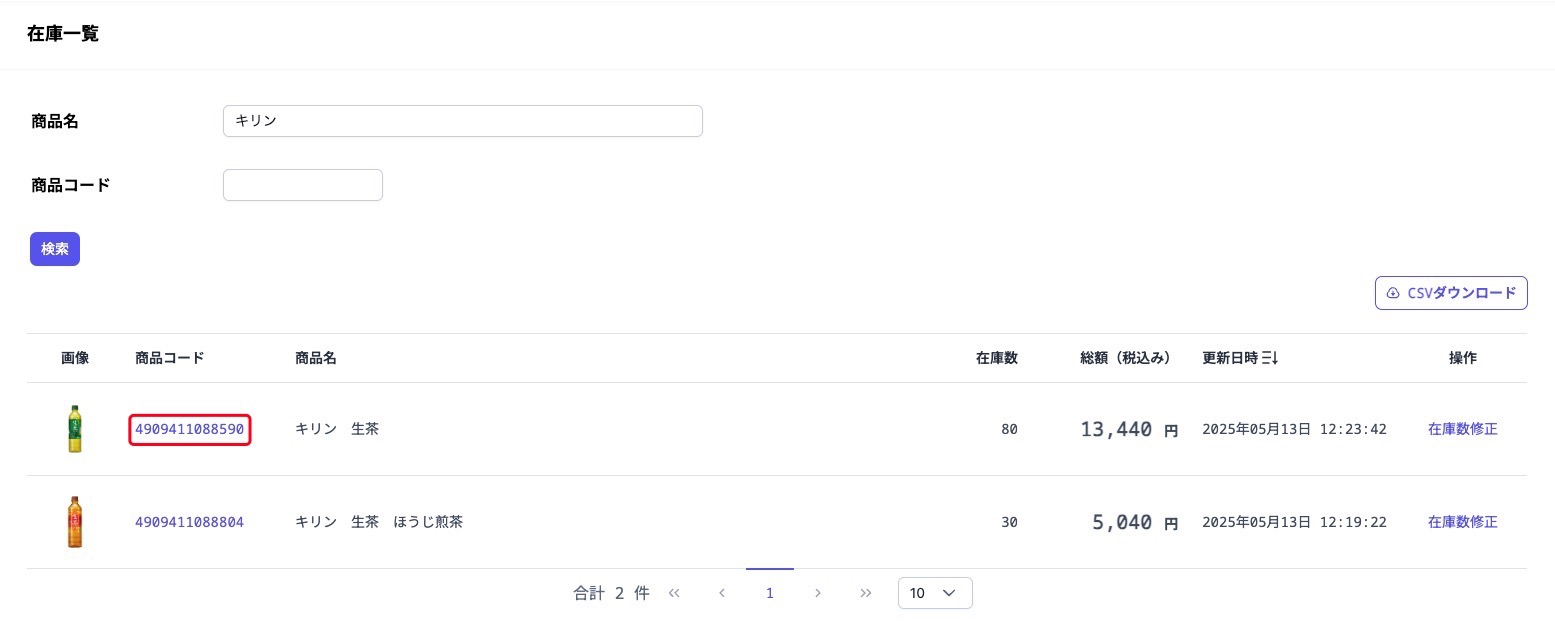This screenshot has height=621, width=1555.
Task: Go to the next results page
Action: click(818, 593)
